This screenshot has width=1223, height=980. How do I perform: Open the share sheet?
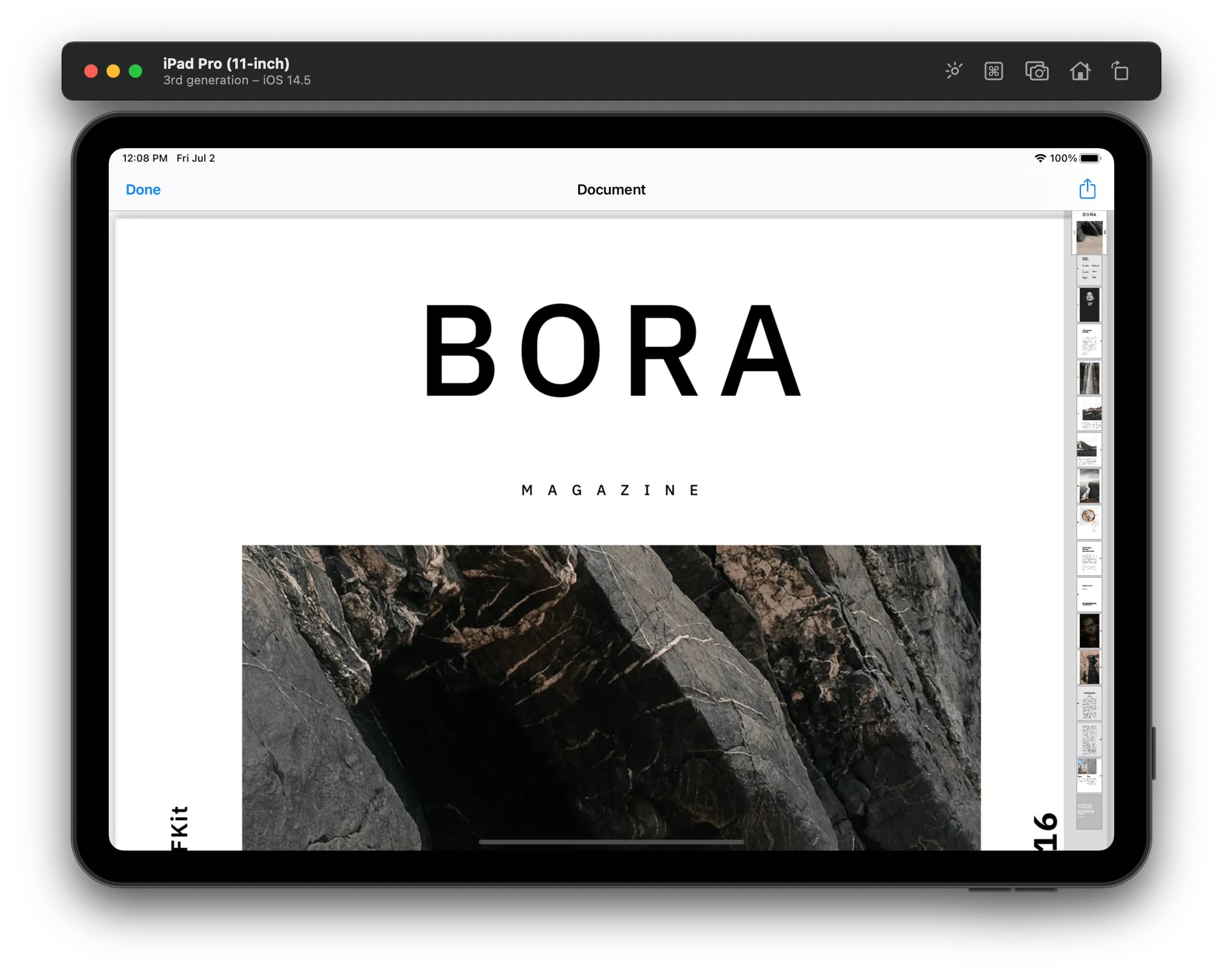[x=1088, y=189]
